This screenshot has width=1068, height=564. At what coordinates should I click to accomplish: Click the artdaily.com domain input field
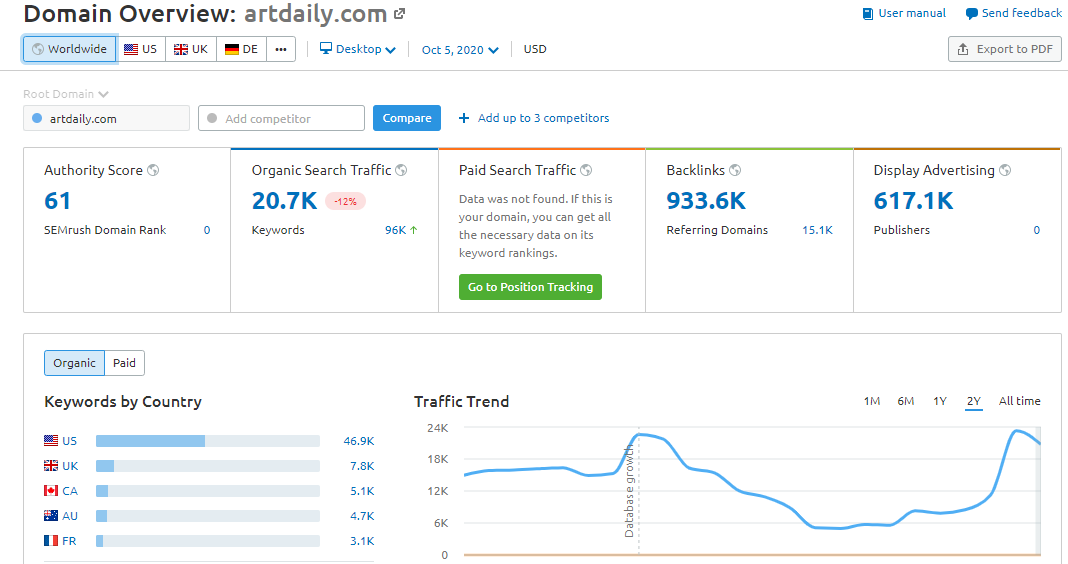tap(106, 118)
